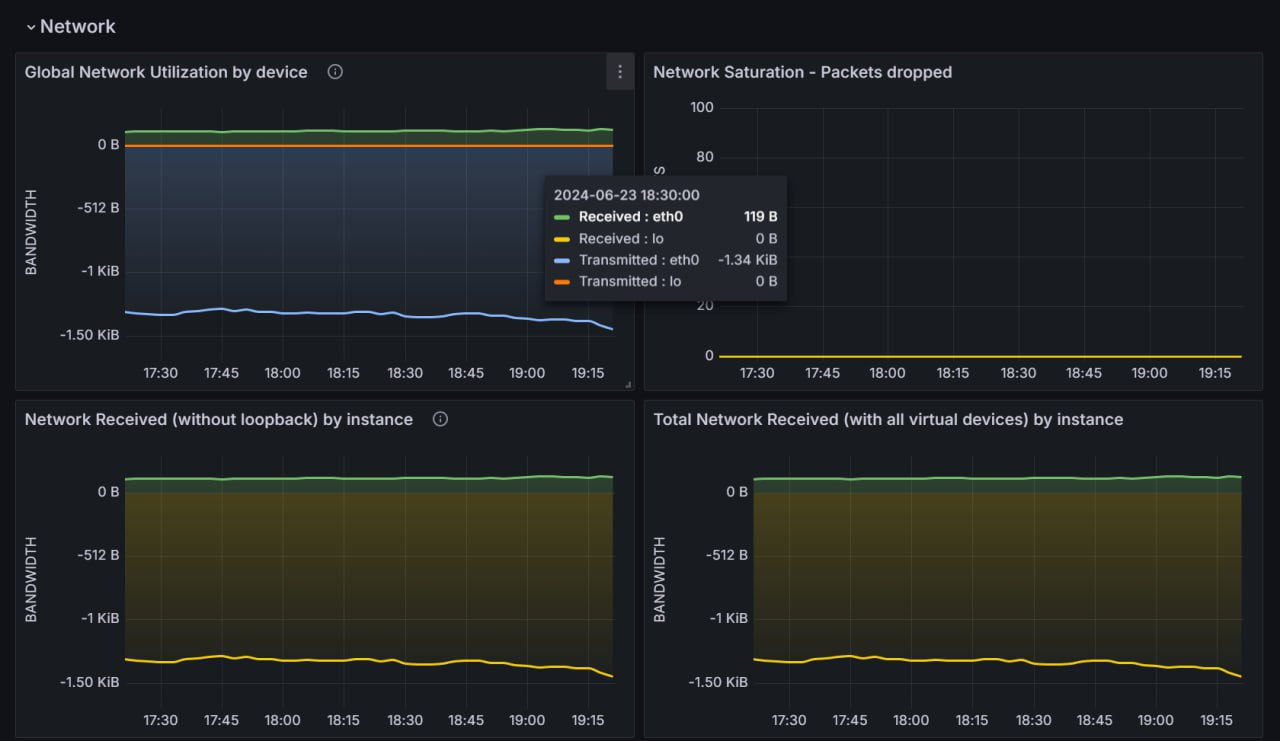Toggle visibility of the Received : lo series
Image resolution: width=1280 pixels, height=741 pixels.
coord(619,238)
